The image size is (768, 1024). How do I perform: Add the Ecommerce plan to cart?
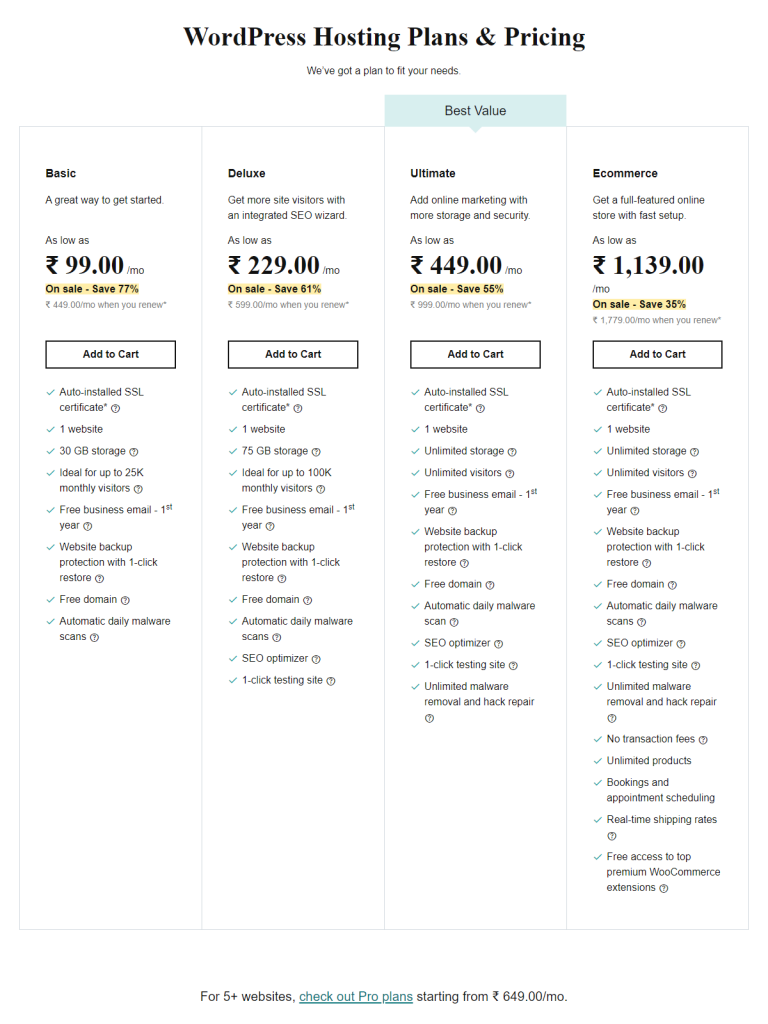pos(657,354)
